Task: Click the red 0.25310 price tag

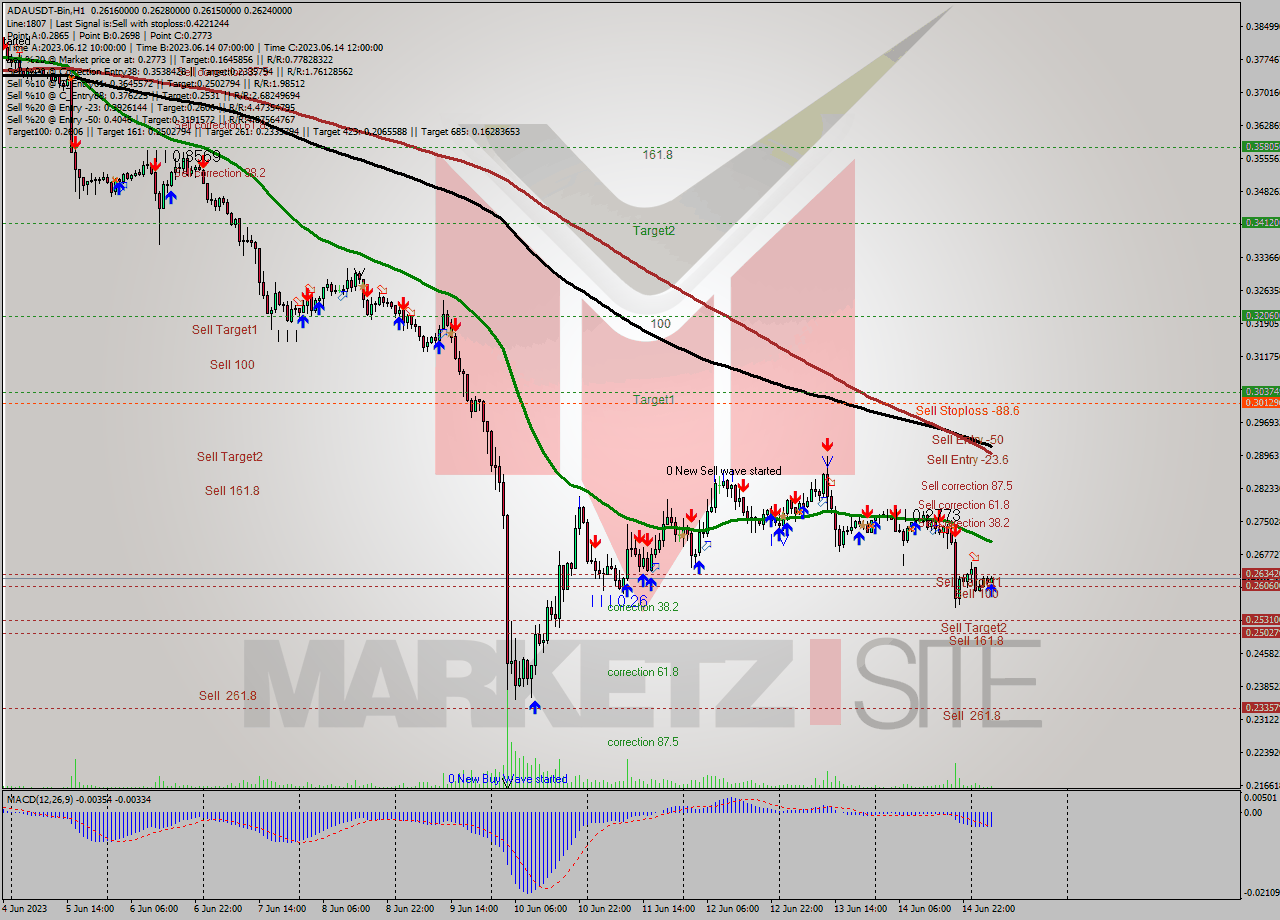Action: tap(1260, 620)
